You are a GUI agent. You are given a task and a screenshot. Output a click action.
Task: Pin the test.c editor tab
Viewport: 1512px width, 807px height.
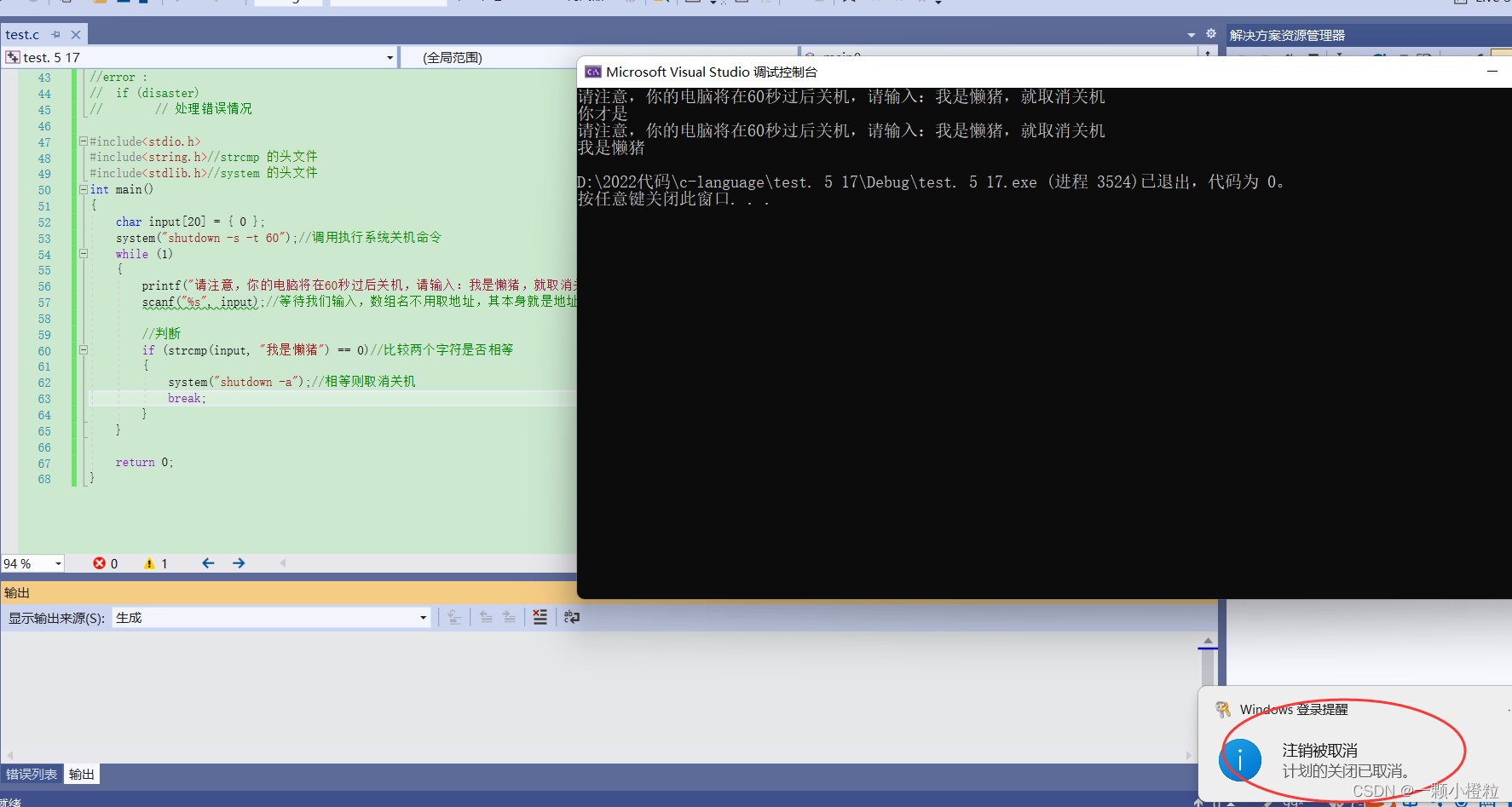(x=56, y=35)
